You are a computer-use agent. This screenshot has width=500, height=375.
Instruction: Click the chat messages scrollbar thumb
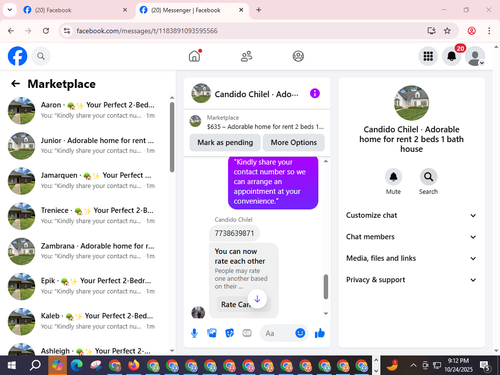[326, 287]
